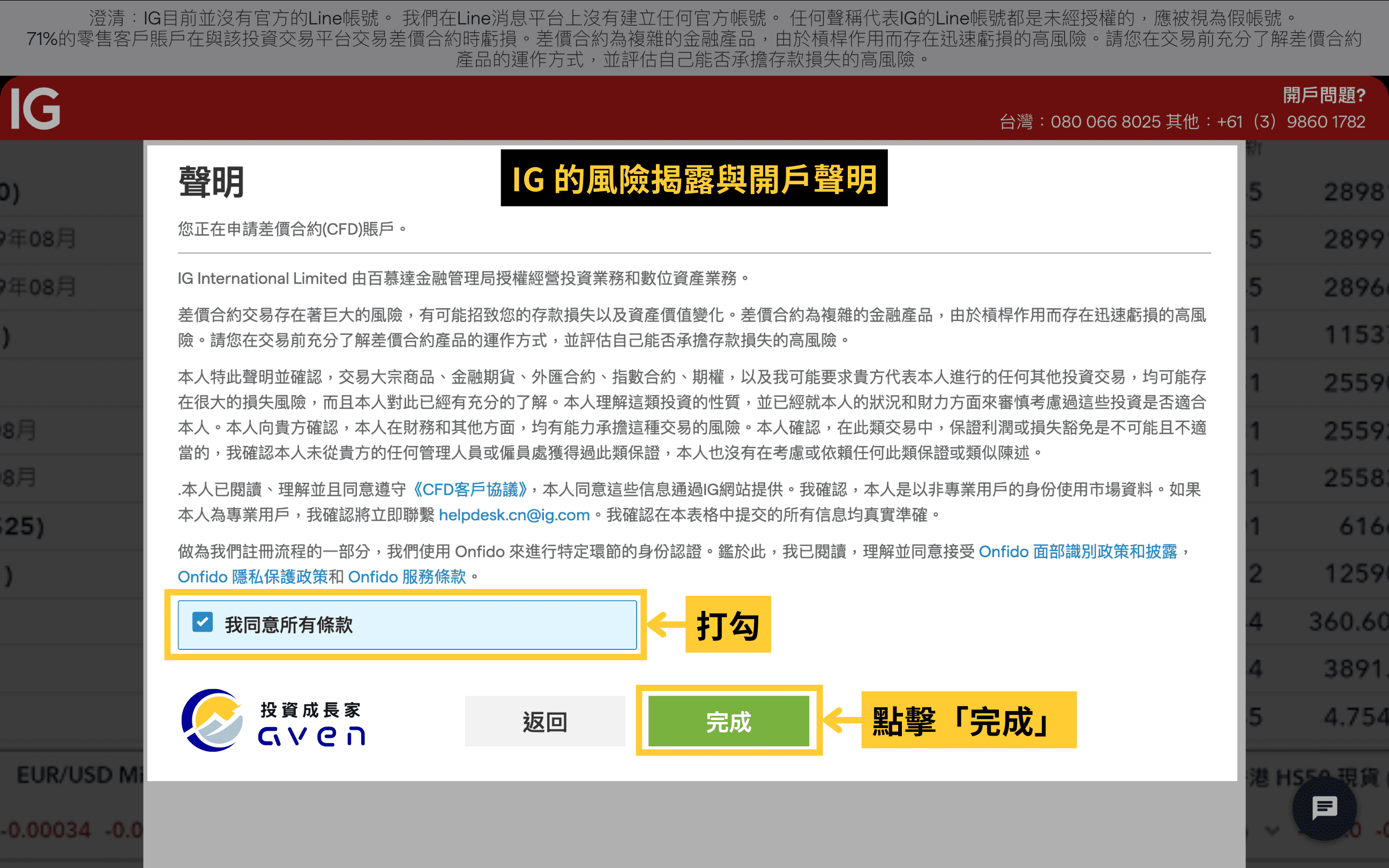
Task: Check the 我同意所有條款 agreement checkbox
Action: [203, 622]
